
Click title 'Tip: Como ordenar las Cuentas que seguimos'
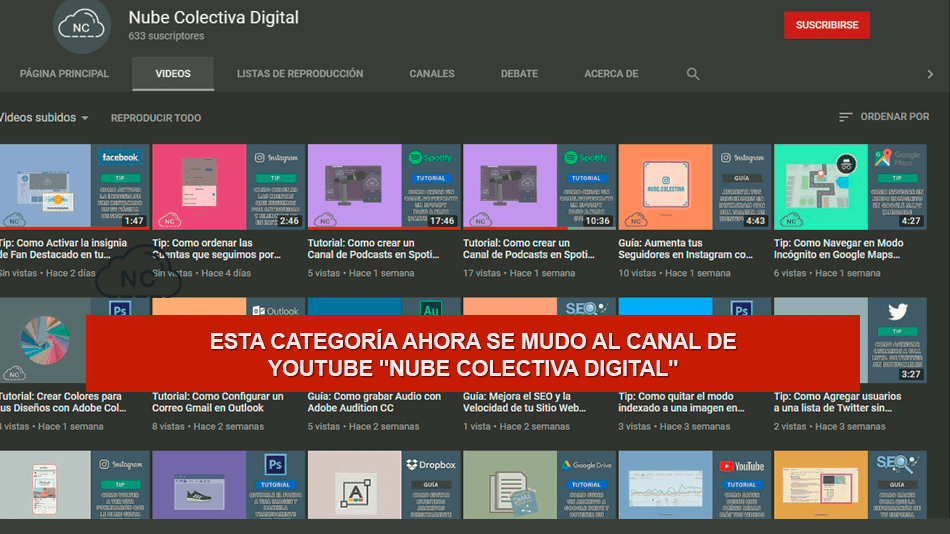point(216,249)
